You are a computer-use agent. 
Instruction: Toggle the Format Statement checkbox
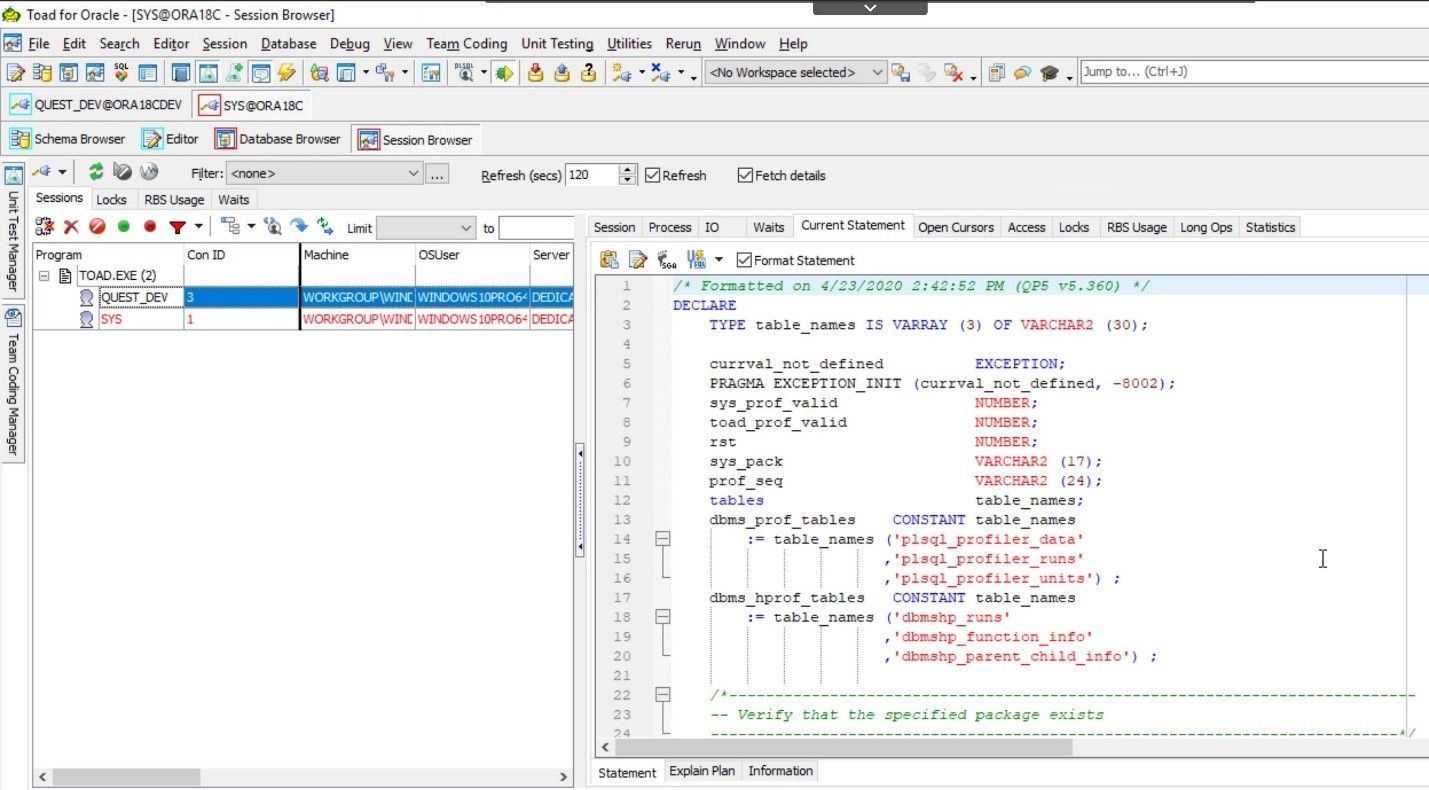tap(743, 260)
